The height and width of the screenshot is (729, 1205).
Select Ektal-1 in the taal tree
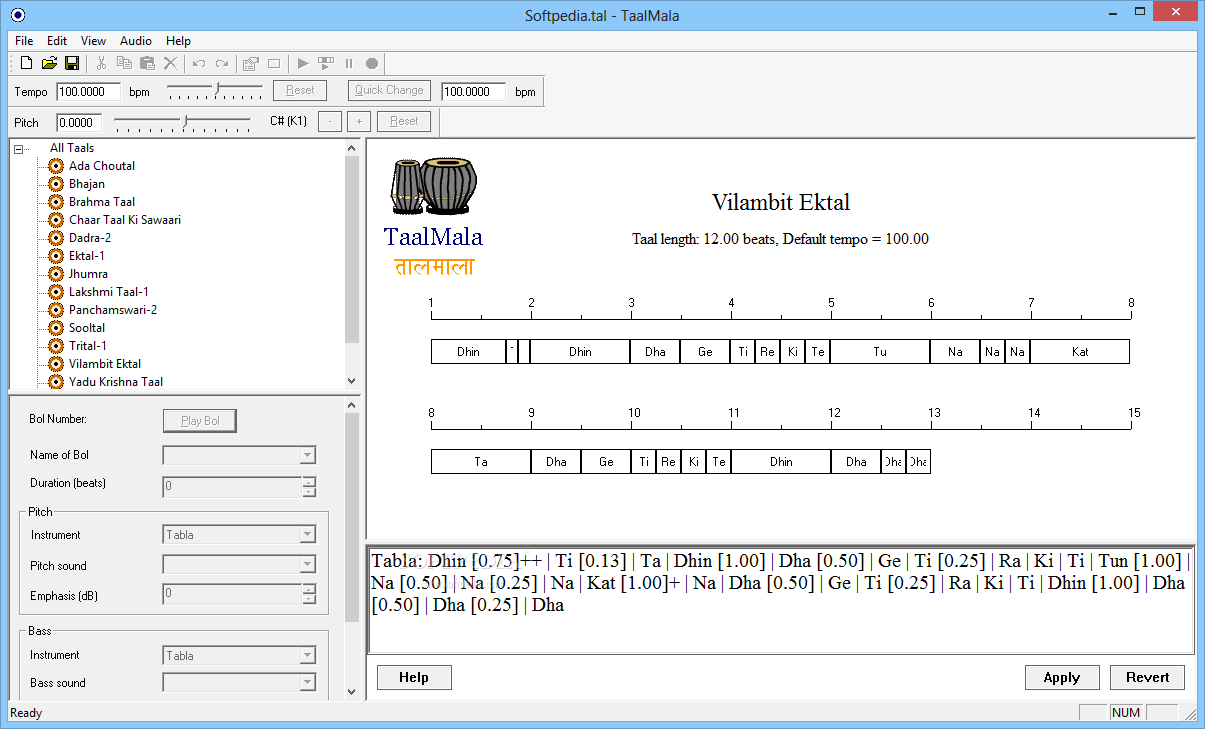click(x=87, y=256)
